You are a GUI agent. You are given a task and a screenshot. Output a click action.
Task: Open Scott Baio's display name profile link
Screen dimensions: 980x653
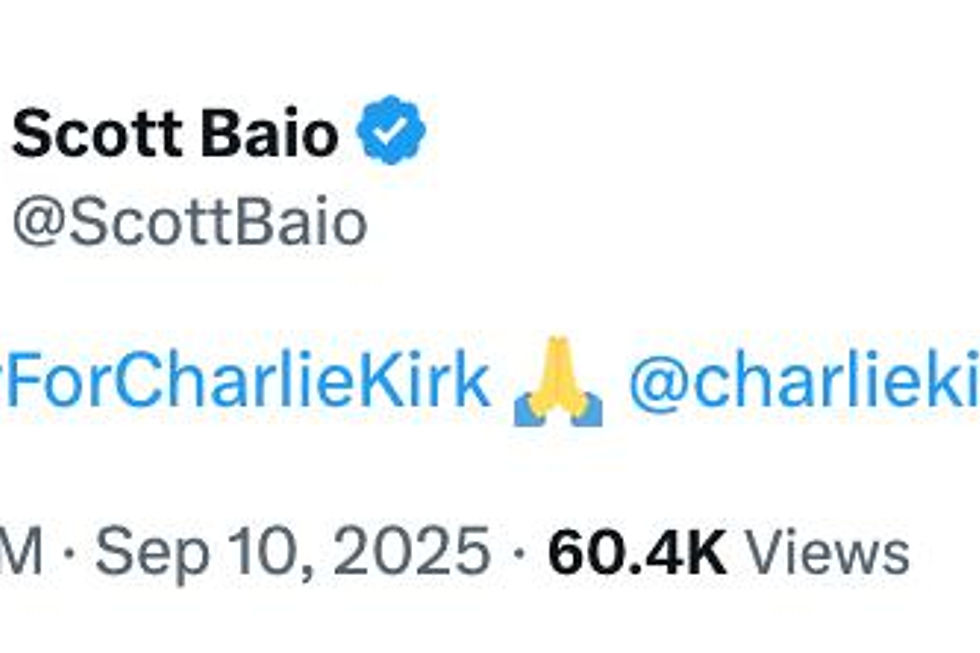(x=175, y=133)
